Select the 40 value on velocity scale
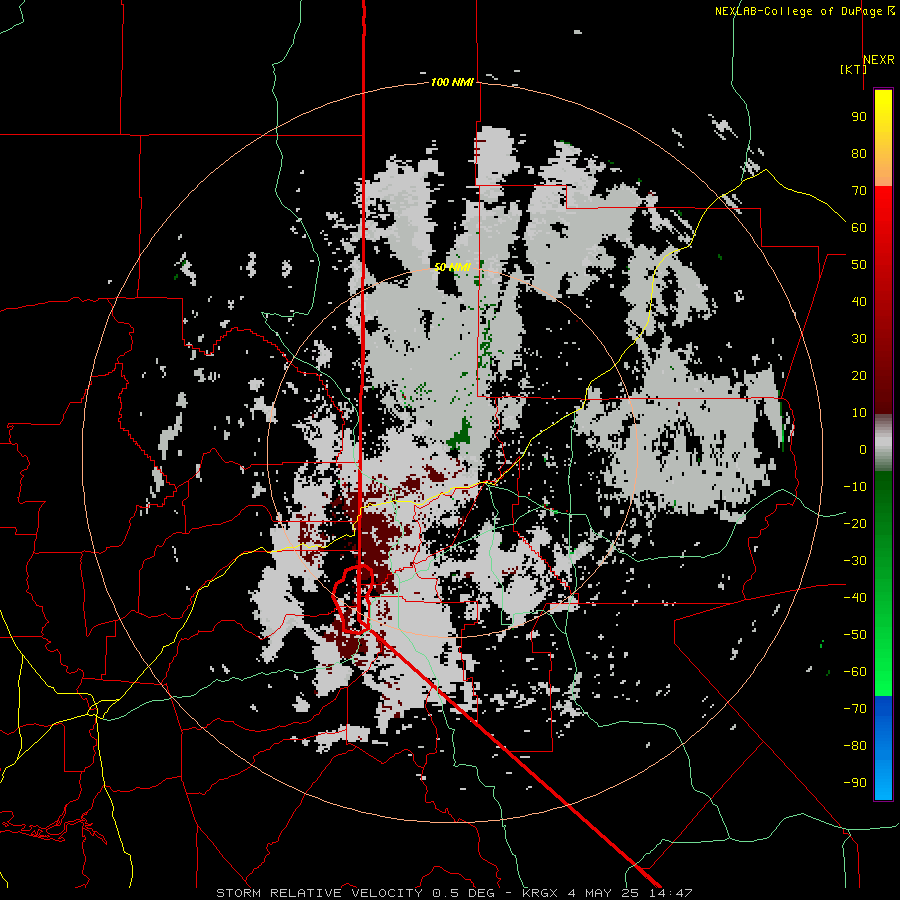This screenshot has width=900, height=900. 859,301
